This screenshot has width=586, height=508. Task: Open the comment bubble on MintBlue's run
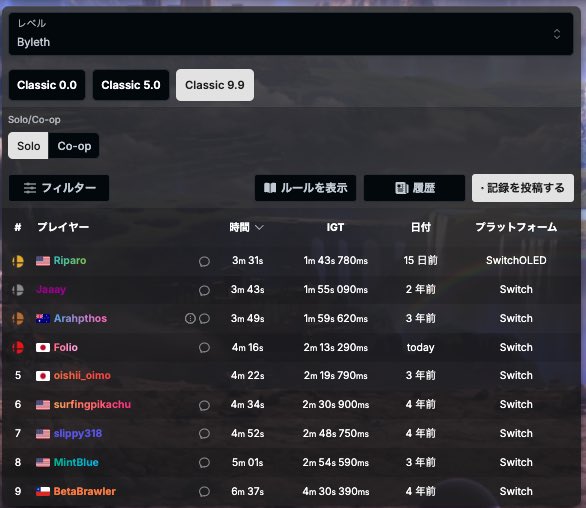click(x=204, y=463)
